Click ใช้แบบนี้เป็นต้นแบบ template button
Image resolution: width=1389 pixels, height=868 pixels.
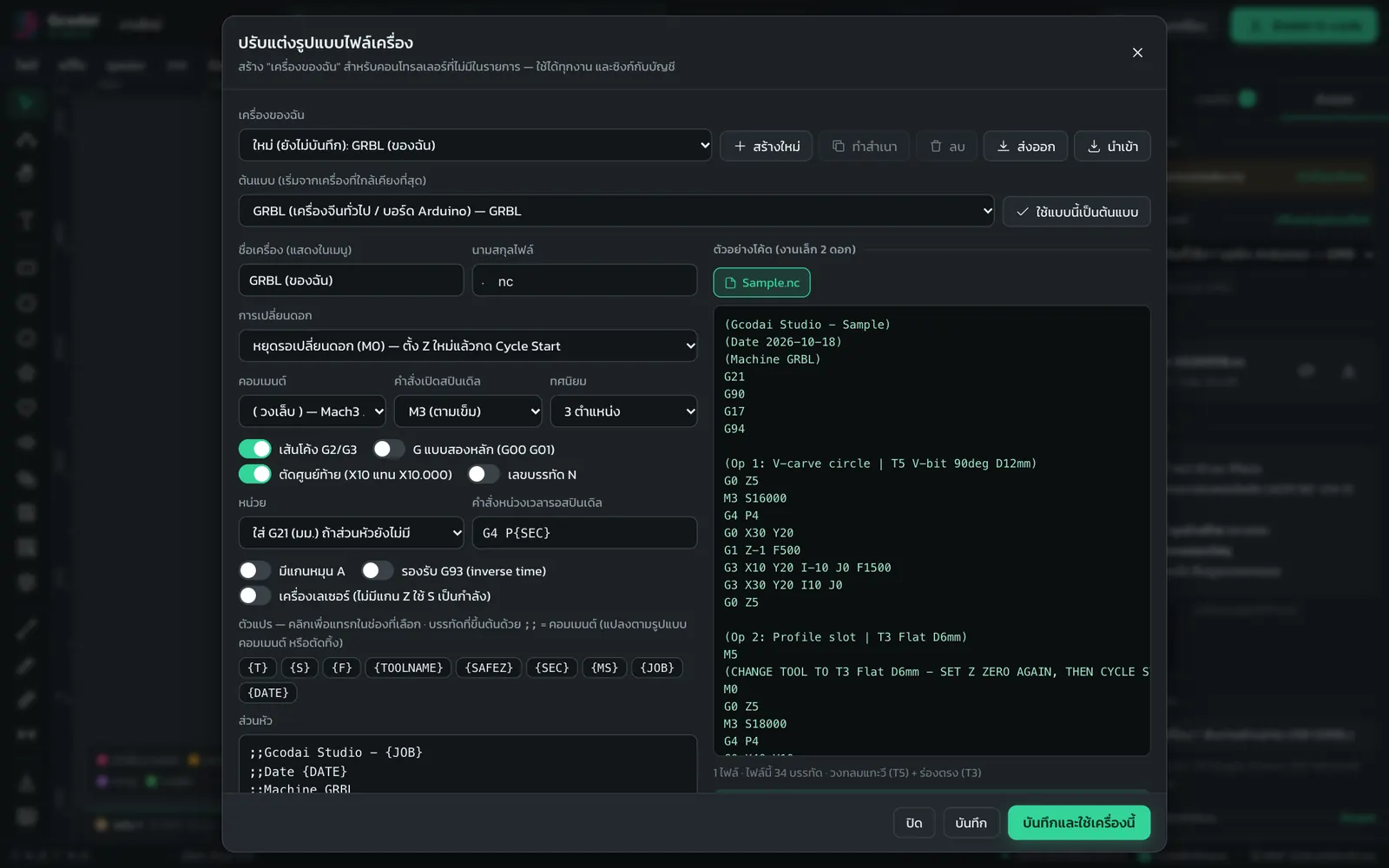coord(1076,212)
